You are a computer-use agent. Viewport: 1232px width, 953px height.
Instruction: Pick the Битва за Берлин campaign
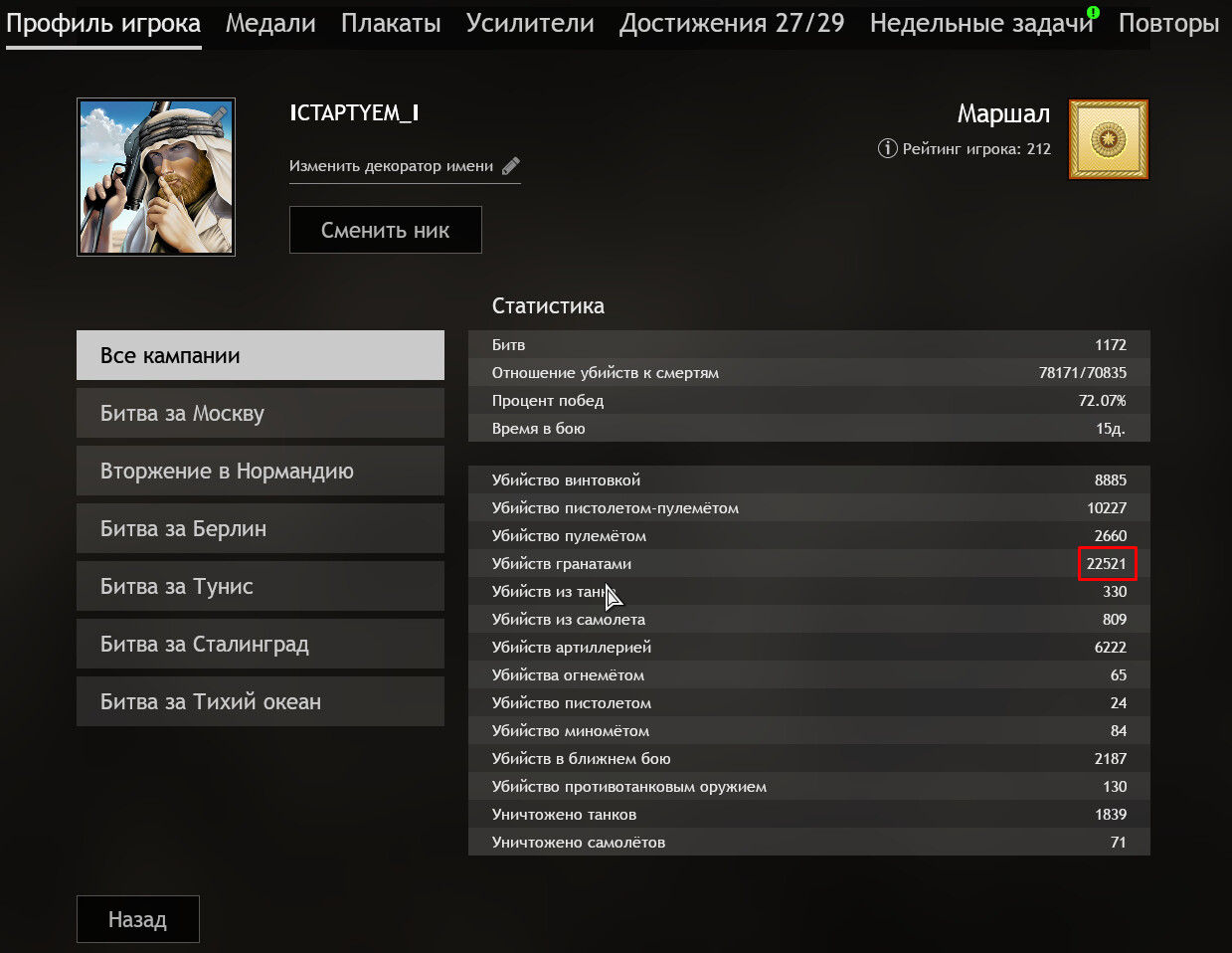pyautogui.click(x=261, y=528)
